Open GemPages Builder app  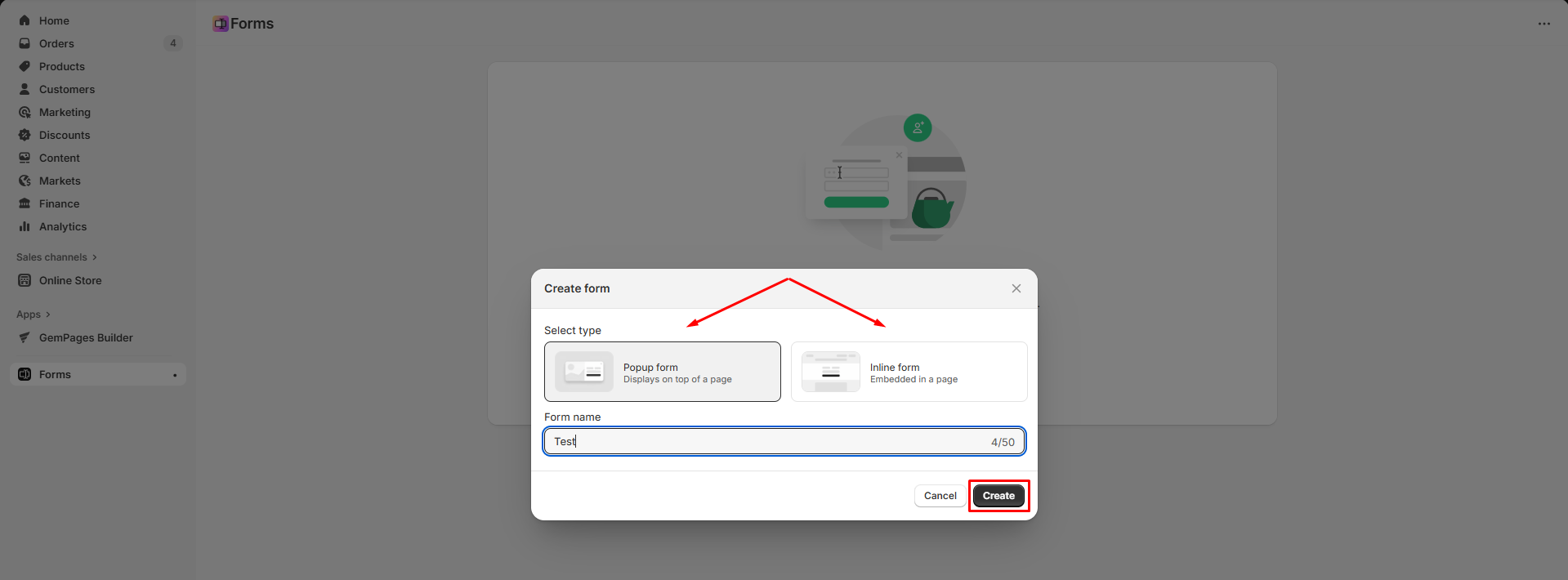point(98,337)
